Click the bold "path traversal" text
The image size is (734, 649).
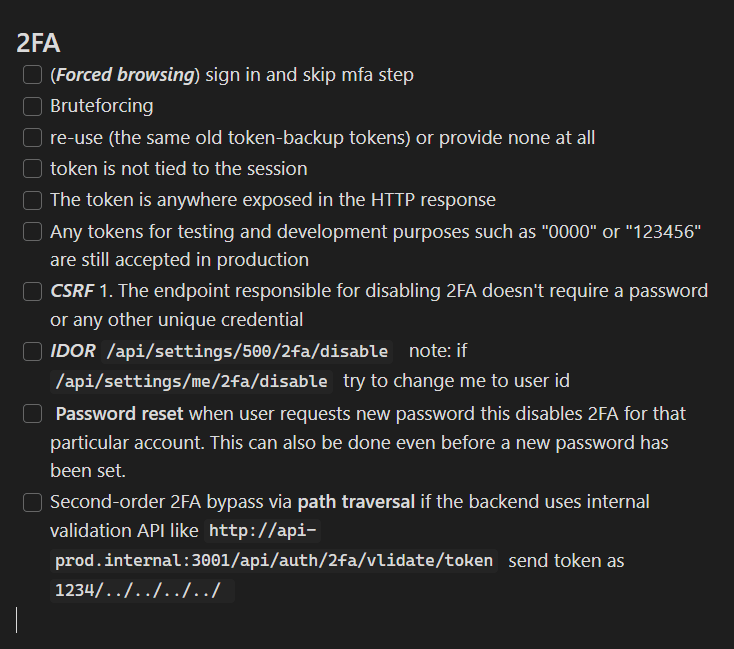(x=356, y=502)
